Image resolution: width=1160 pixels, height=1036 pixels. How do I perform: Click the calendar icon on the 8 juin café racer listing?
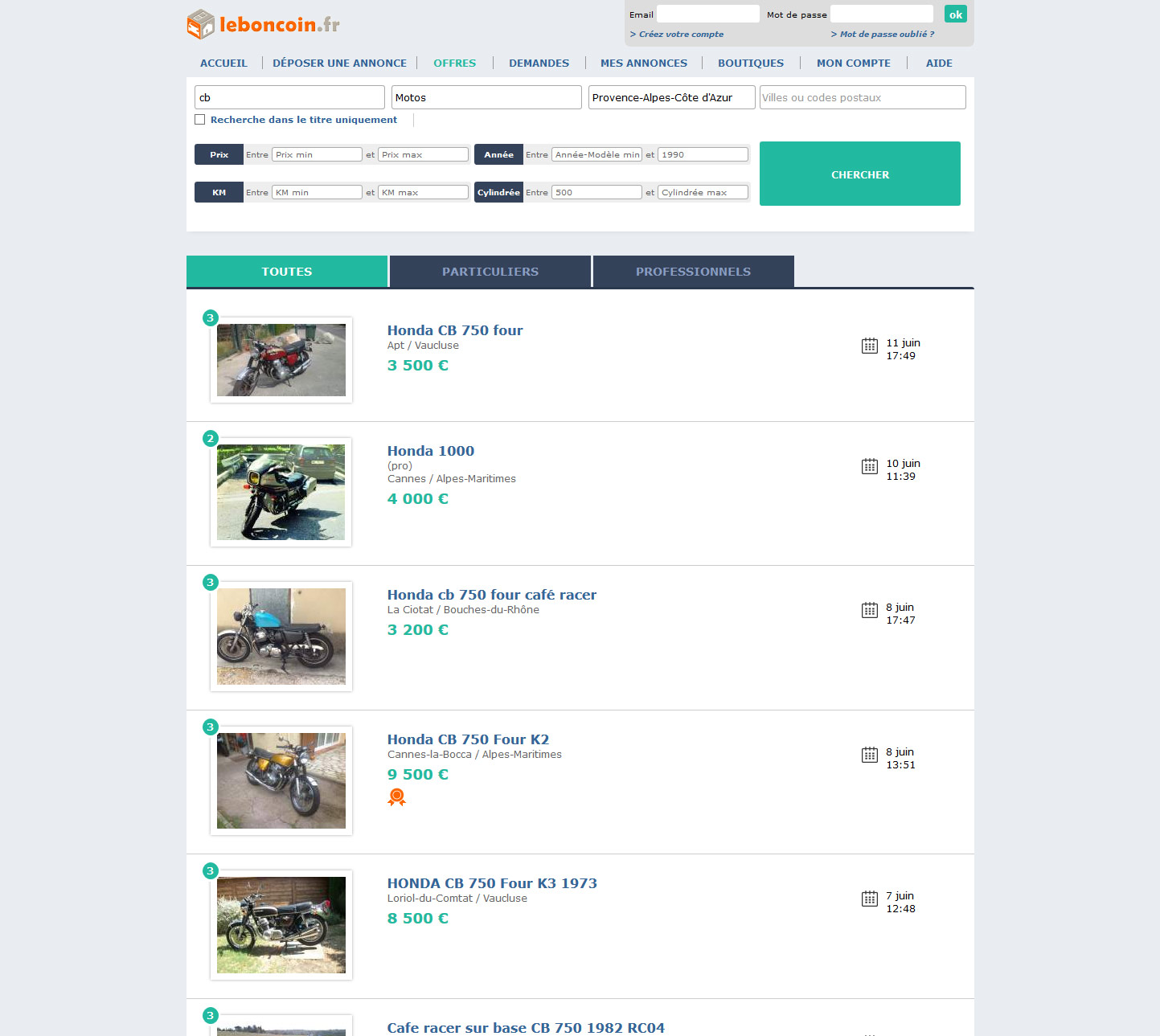869,610
